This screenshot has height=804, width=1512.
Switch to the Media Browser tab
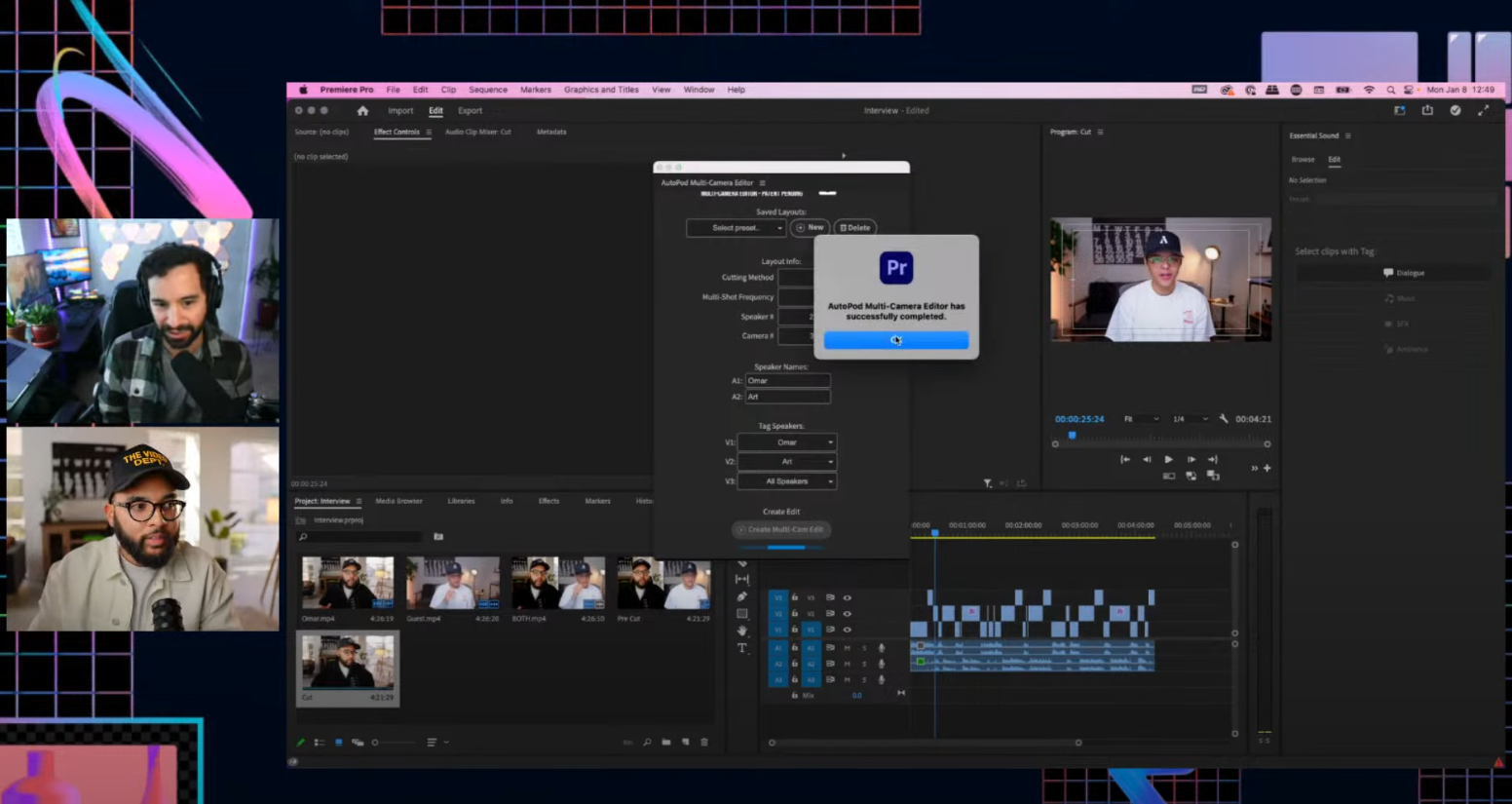click(x=398, y=501)
